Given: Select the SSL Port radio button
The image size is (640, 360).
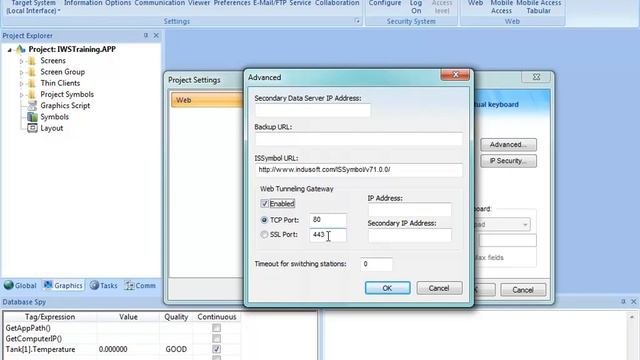Looking at the screenshot, I should (264, 235).
